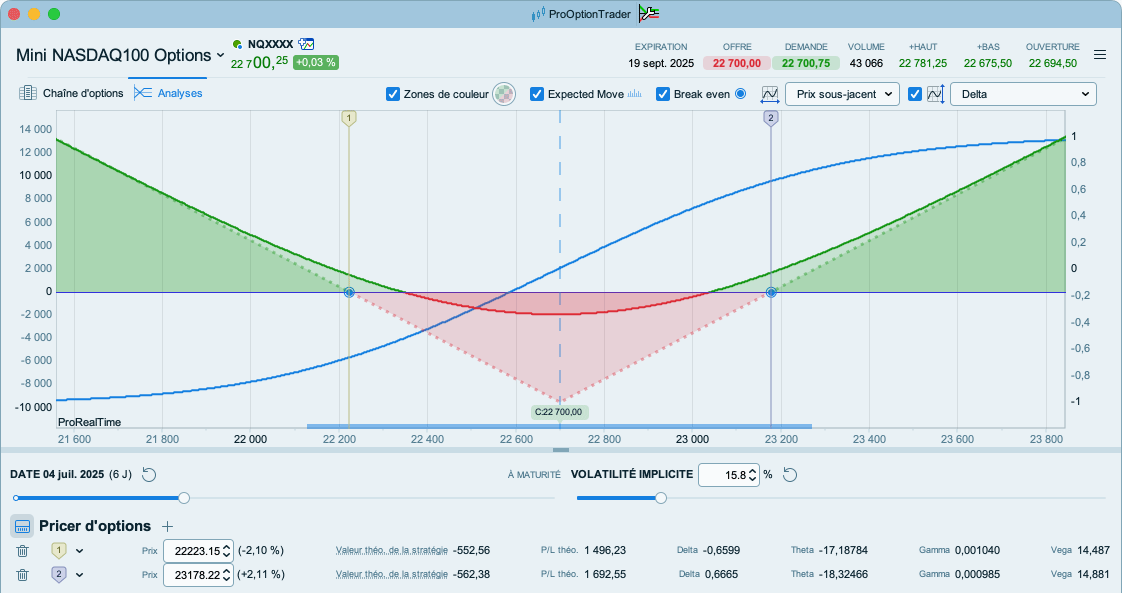Select the Analyses tab
The width and height of the screenshot is (1122, 593).
tap(168, 93)
